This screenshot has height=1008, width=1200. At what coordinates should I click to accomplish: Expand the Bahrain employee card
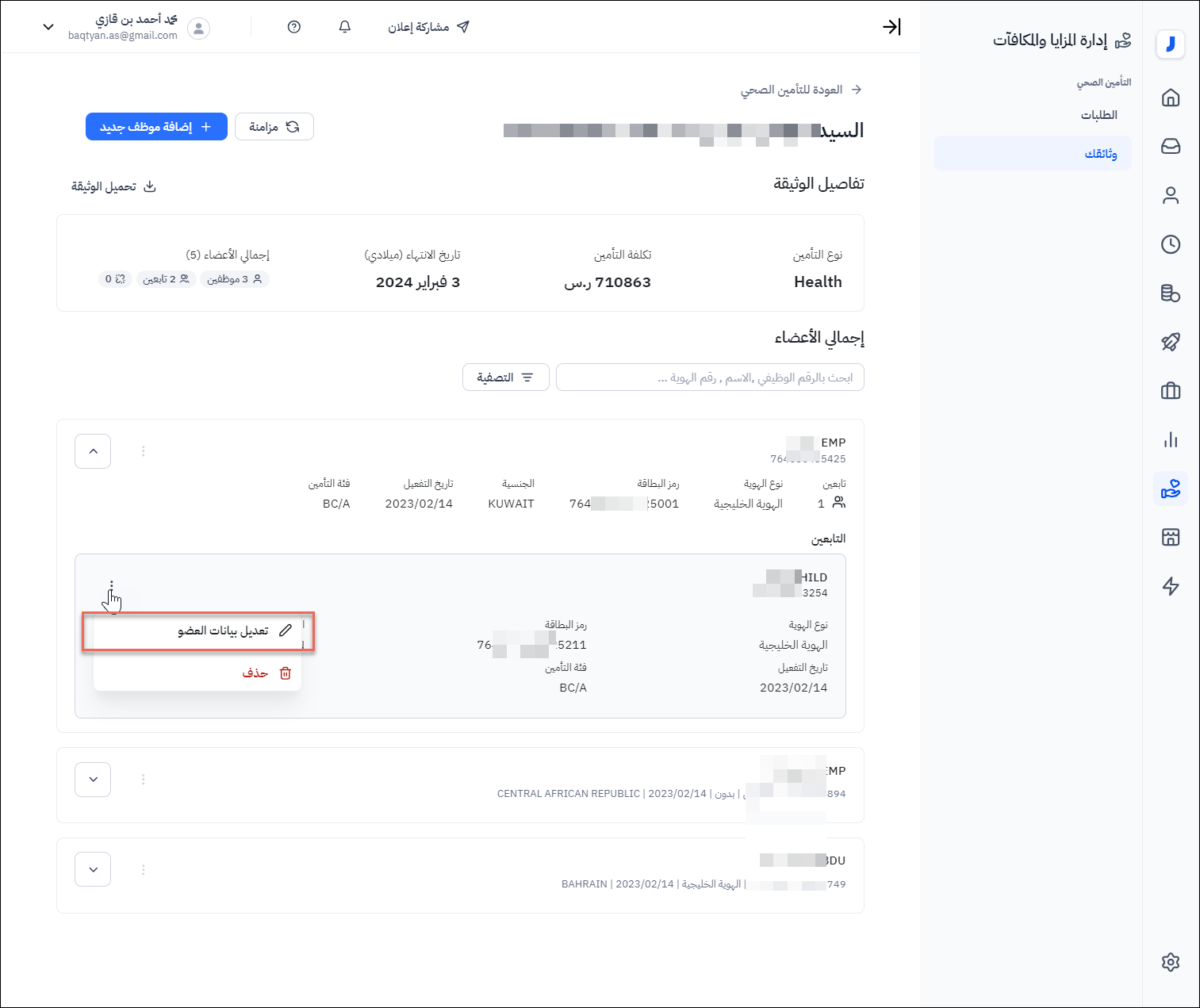coord(93,869)
